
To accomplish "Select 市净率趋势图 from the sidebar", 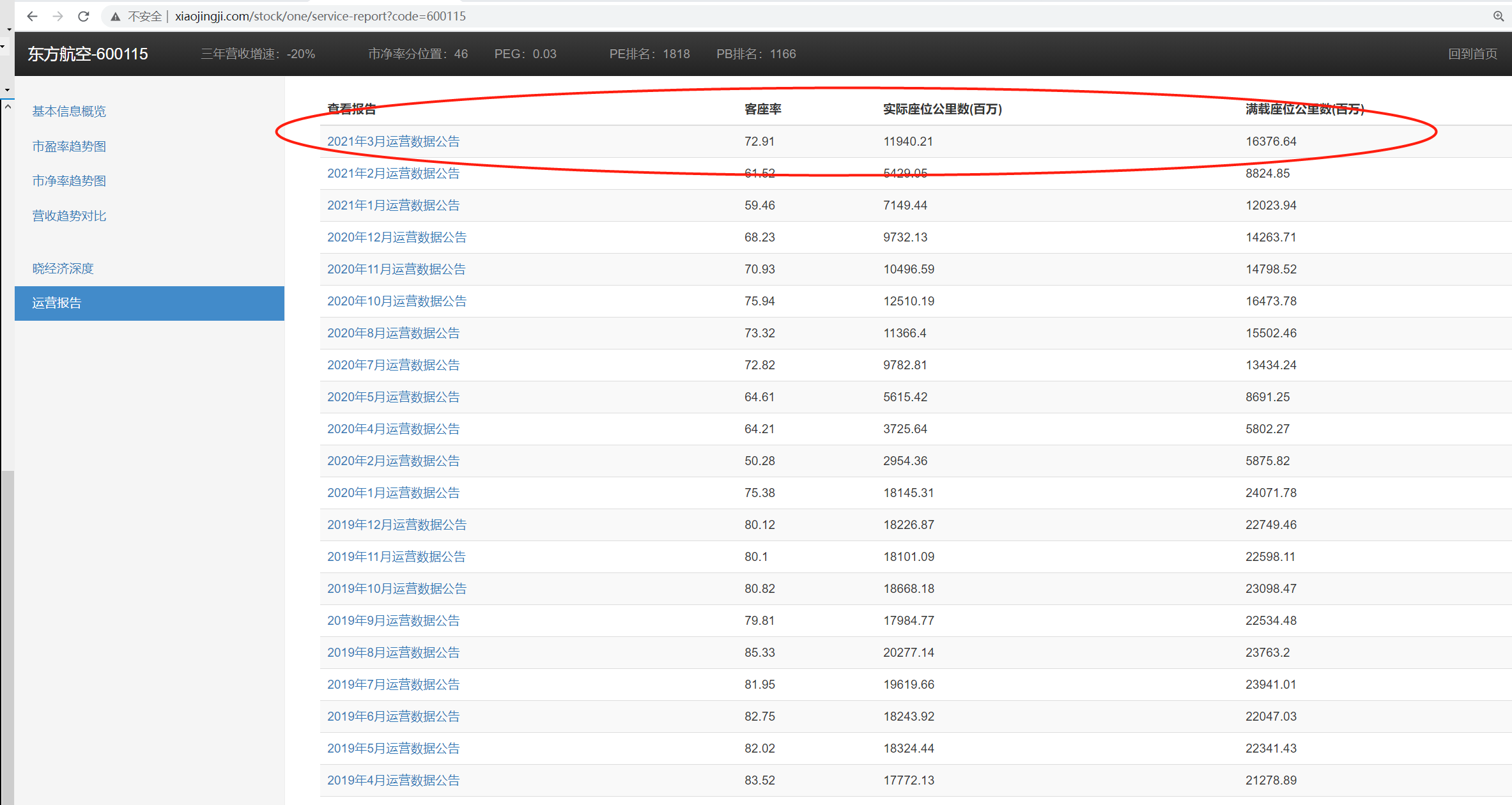I will [69, 181].
